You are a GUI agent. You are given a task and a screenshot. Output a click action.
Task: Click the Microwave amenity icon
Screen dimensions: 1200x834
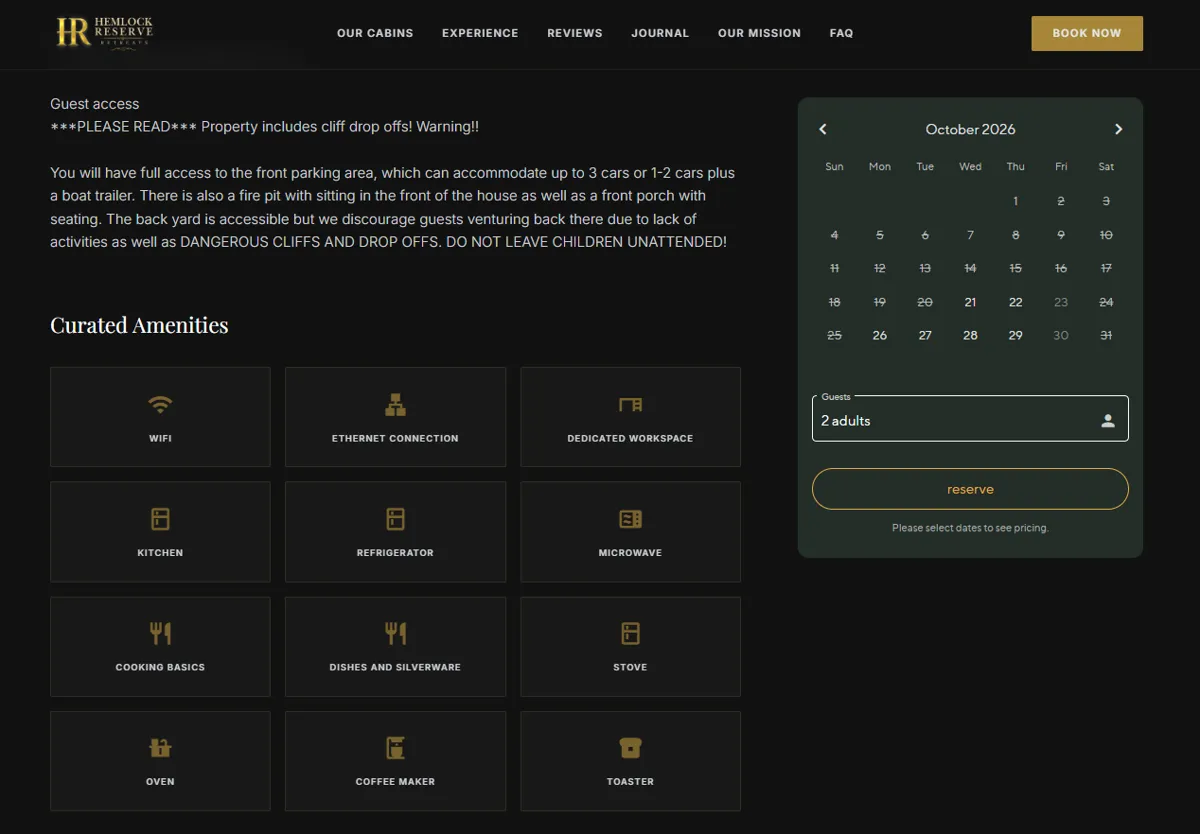pos(630,519)
